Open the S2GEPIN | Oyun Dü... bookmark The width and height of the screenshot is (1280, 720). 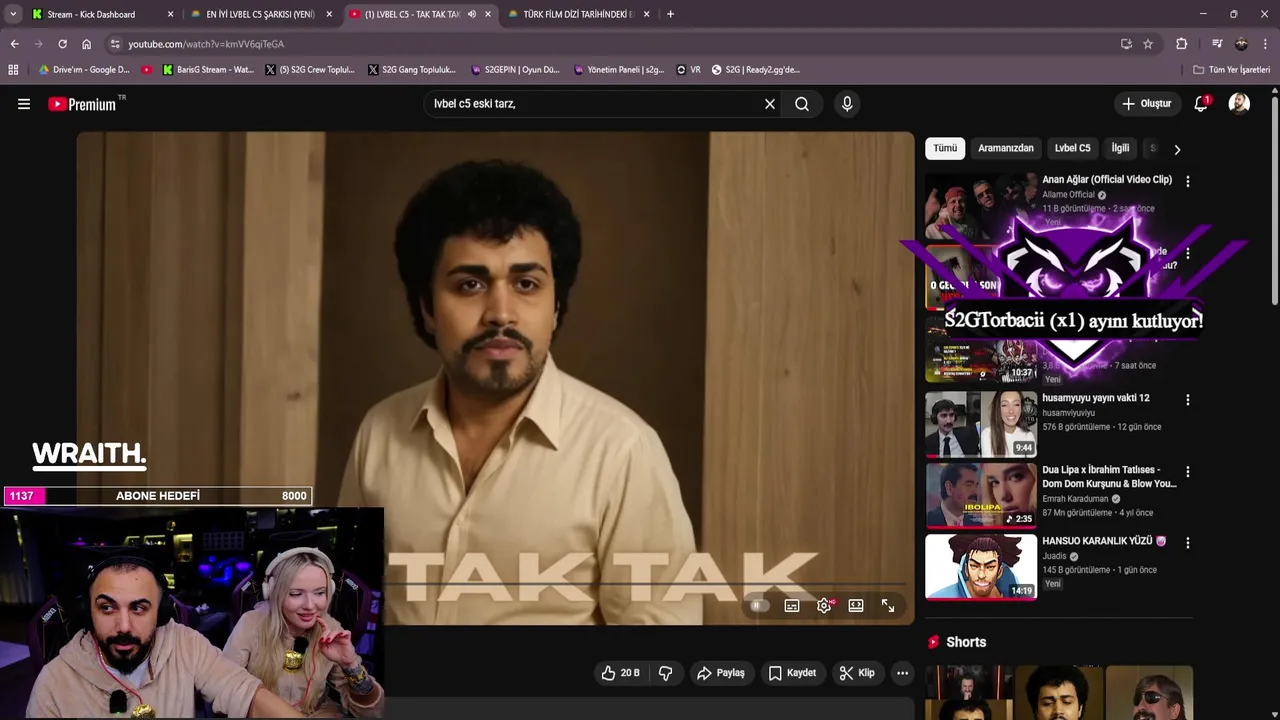pyautogui.click(x=514, y=70)
